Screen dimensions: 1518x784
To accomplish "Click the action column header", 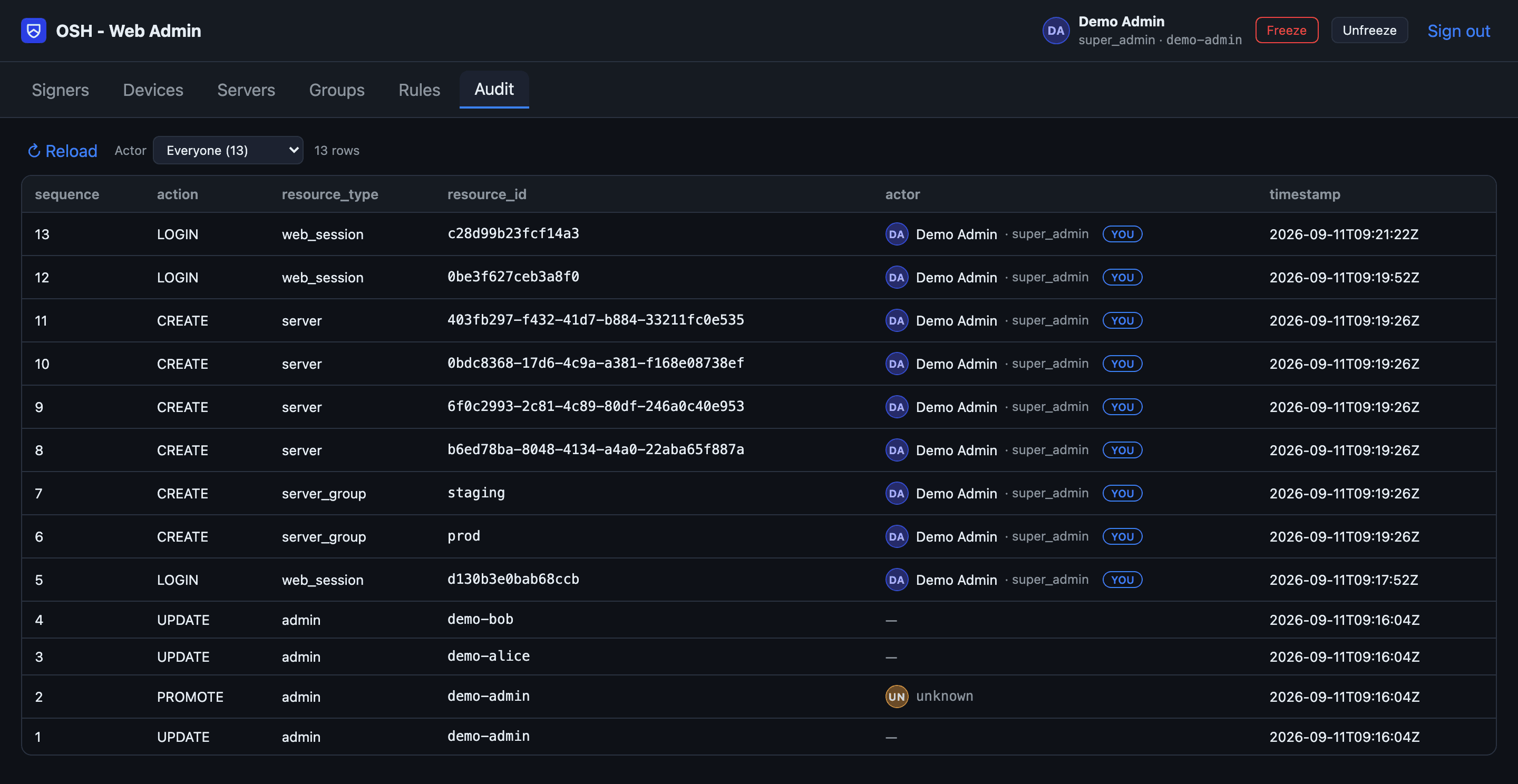I will click(x=178, y=194).
